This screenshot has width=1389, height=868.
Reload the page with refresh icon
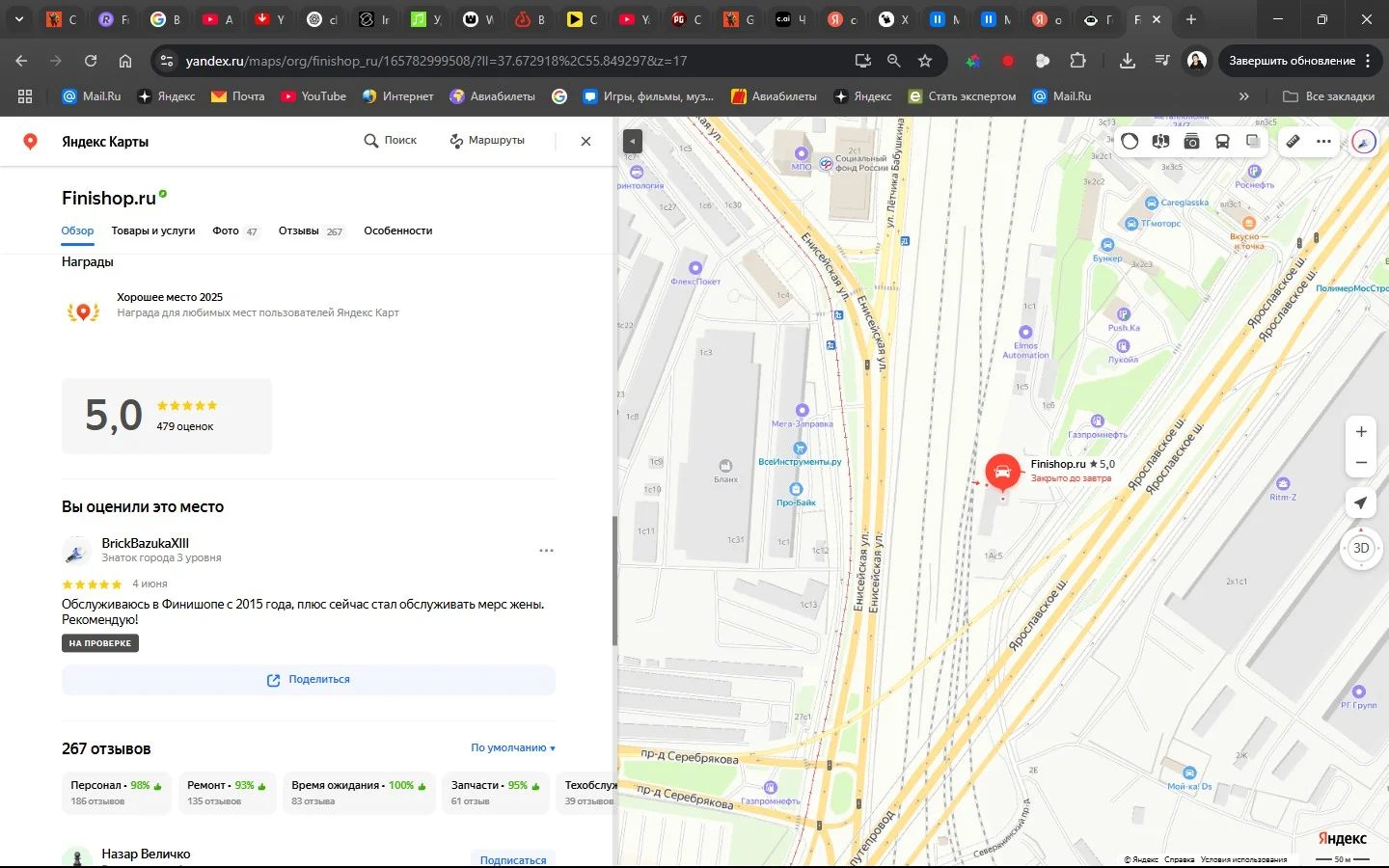coord(91,61)
